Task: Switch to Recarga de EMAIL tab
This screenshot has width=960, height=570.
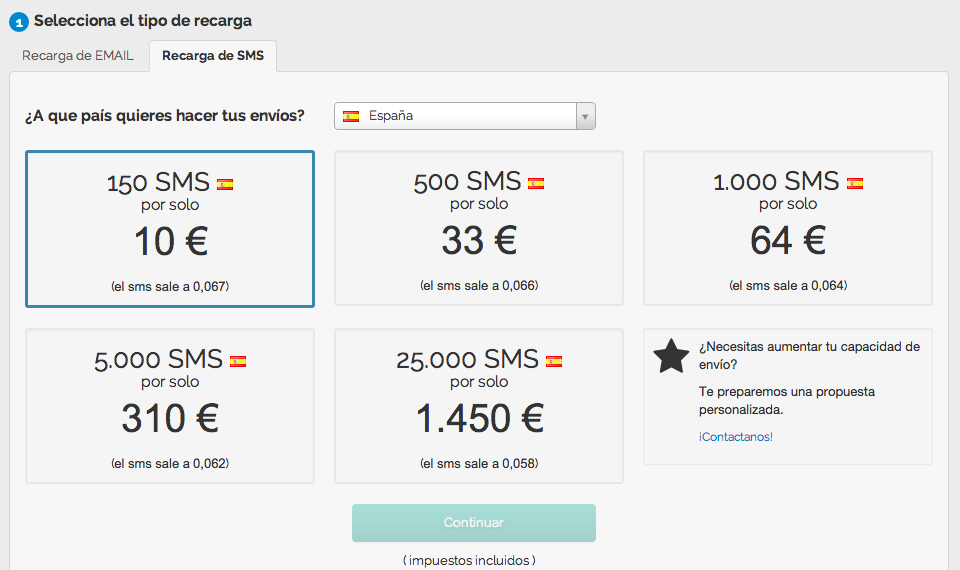Action: click(x=78, y=56)
